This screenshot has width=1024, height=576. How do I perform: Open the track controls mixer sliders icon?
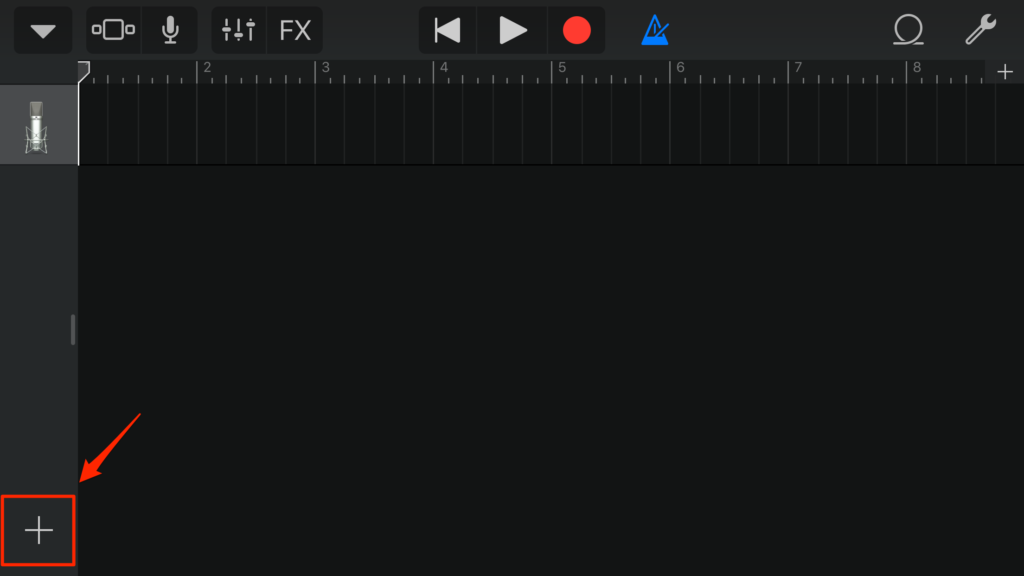(238, 30)
